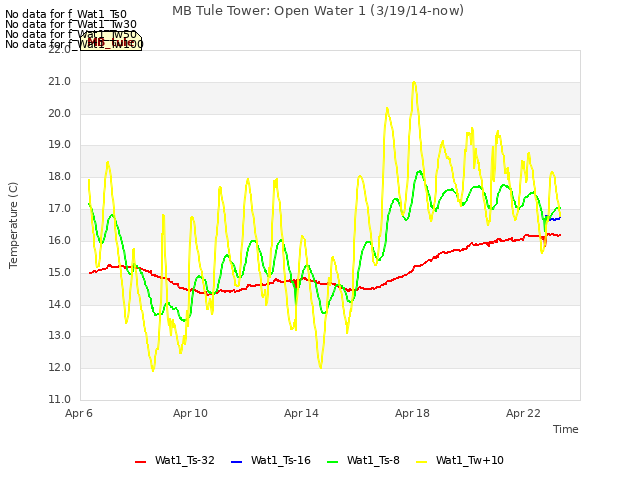Click the 12.0 y-axis tick label
The width and height of the screenshot is (640, 480).
click(60, 367)
